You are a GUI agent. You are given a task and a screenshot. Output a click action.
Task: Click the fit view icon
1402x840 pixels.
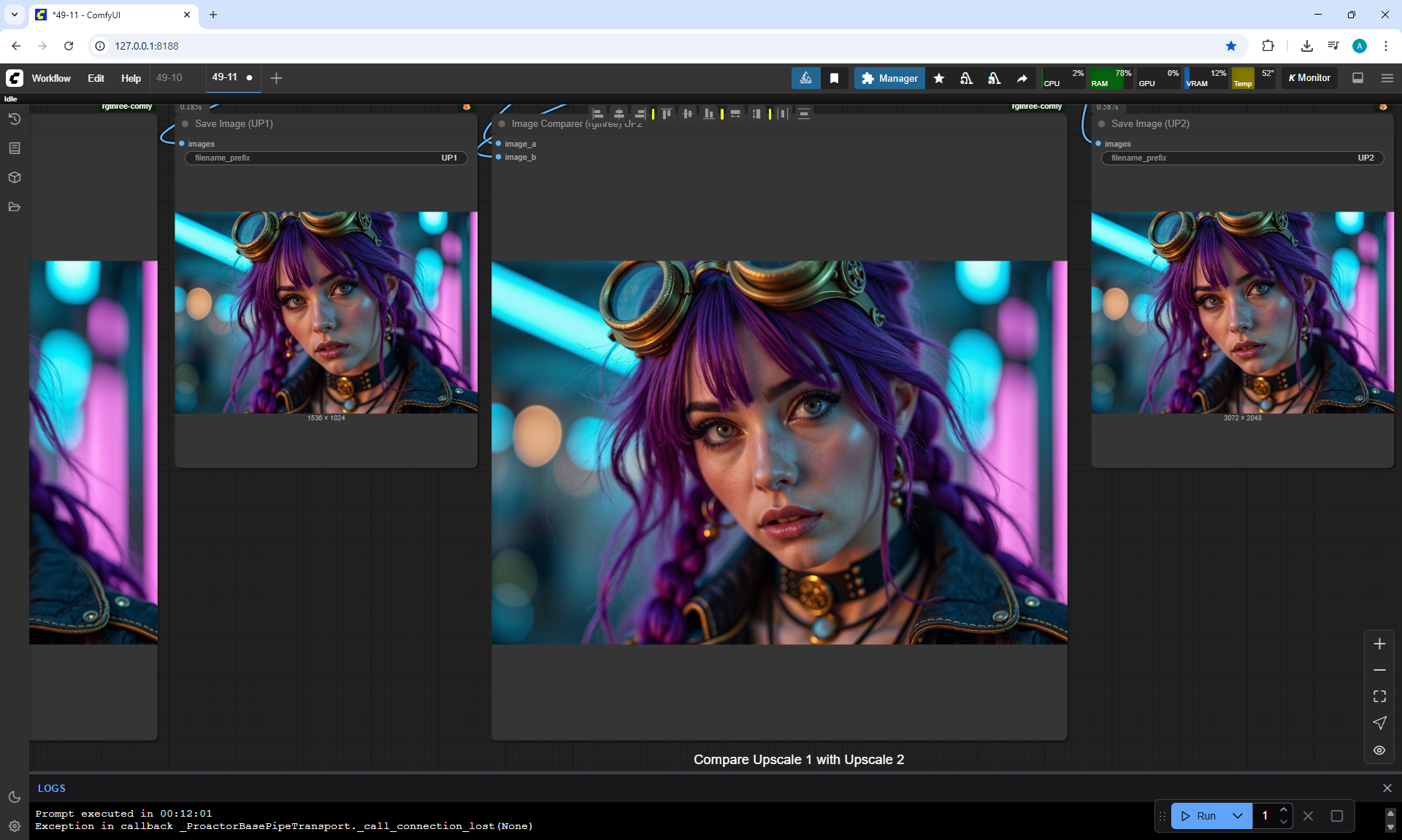(1379, 696)
